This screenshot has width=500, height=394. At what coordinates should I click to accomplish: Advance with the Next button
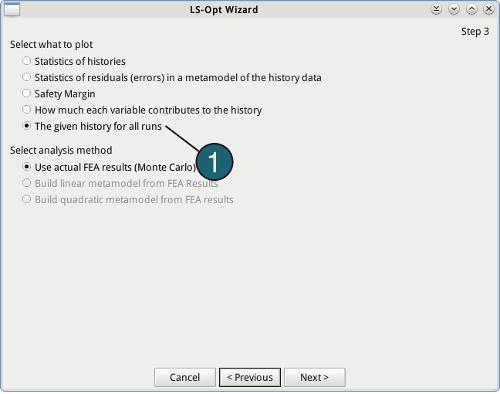[x=315, y=377]
